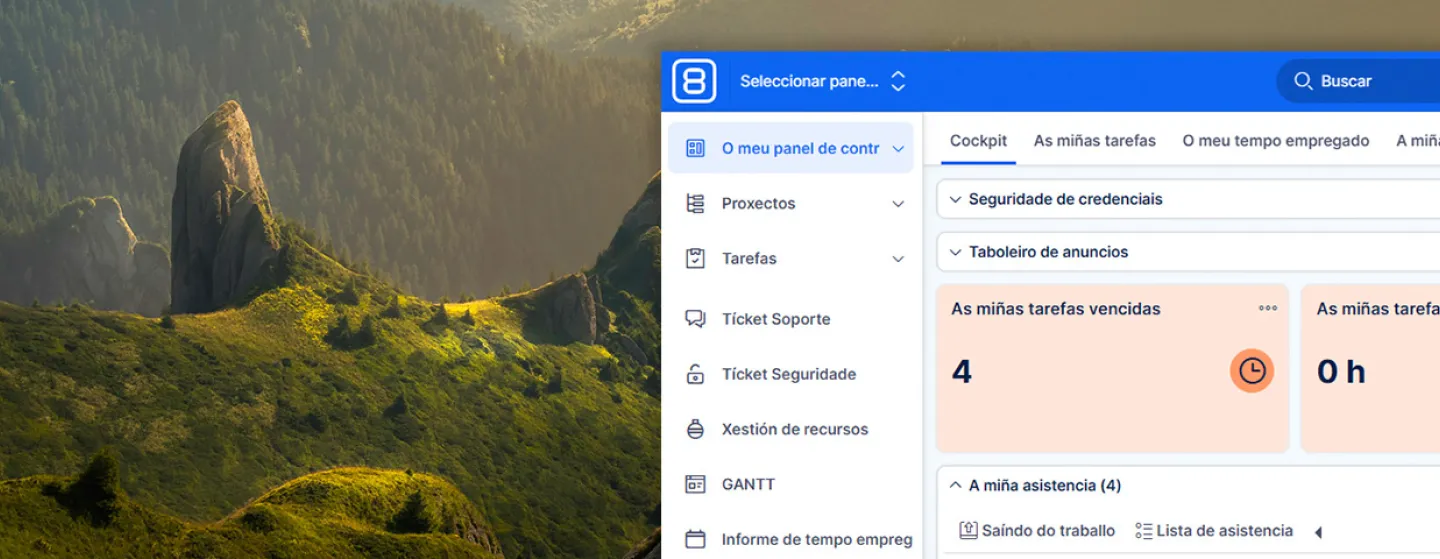Switch to As miñas tarefas tab

tap(1095, 141)
